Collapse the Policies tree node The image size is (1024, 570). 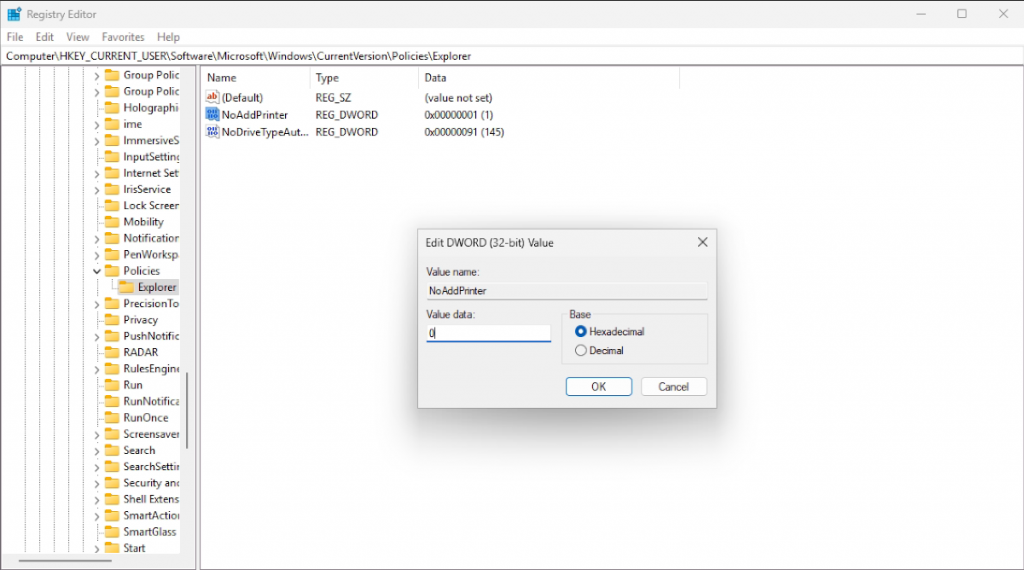click(x=97, y=271)
